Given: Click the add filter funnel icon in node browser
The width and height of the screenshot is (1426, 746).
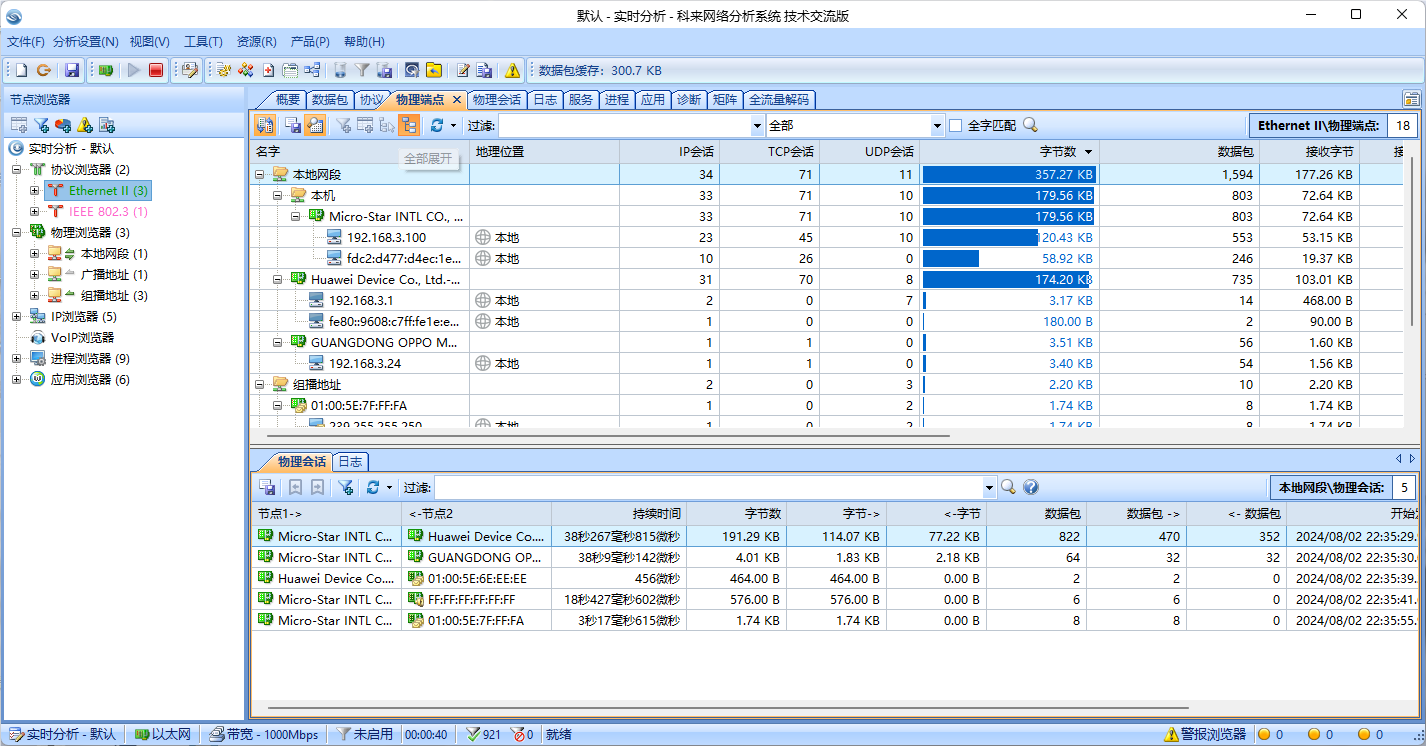Looking at the screenshot, I should [41, 125].
